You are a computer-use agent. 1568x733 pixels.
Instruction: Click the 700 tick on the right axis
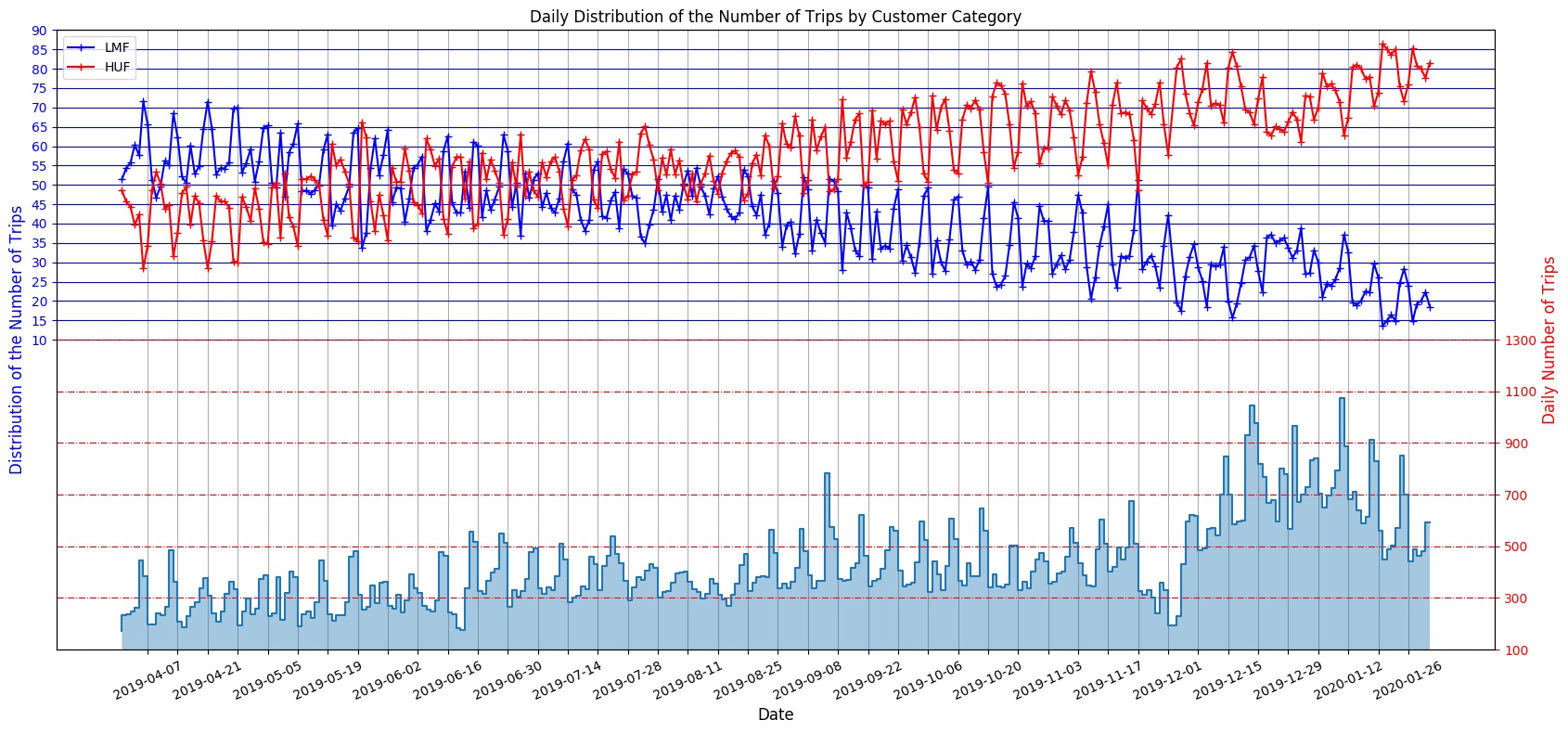pos(1515,495)
